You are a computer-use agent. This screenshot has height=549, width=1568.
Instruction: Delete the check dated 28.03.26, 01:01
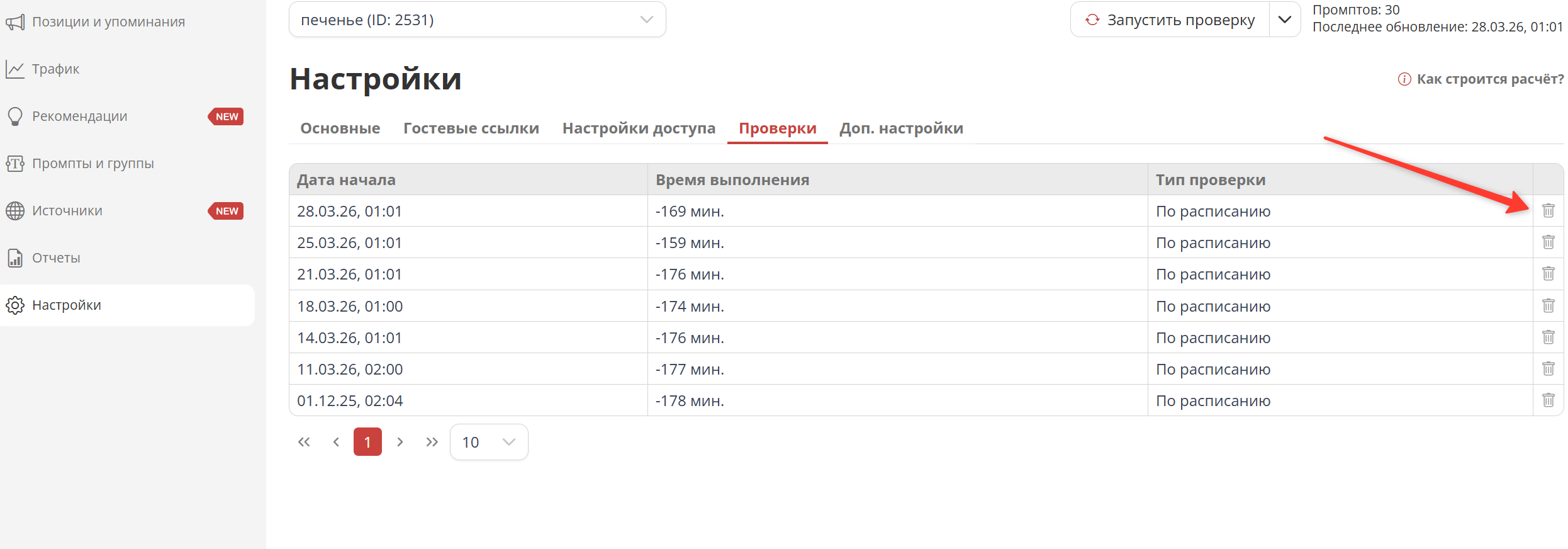(x=1548, y=211)
